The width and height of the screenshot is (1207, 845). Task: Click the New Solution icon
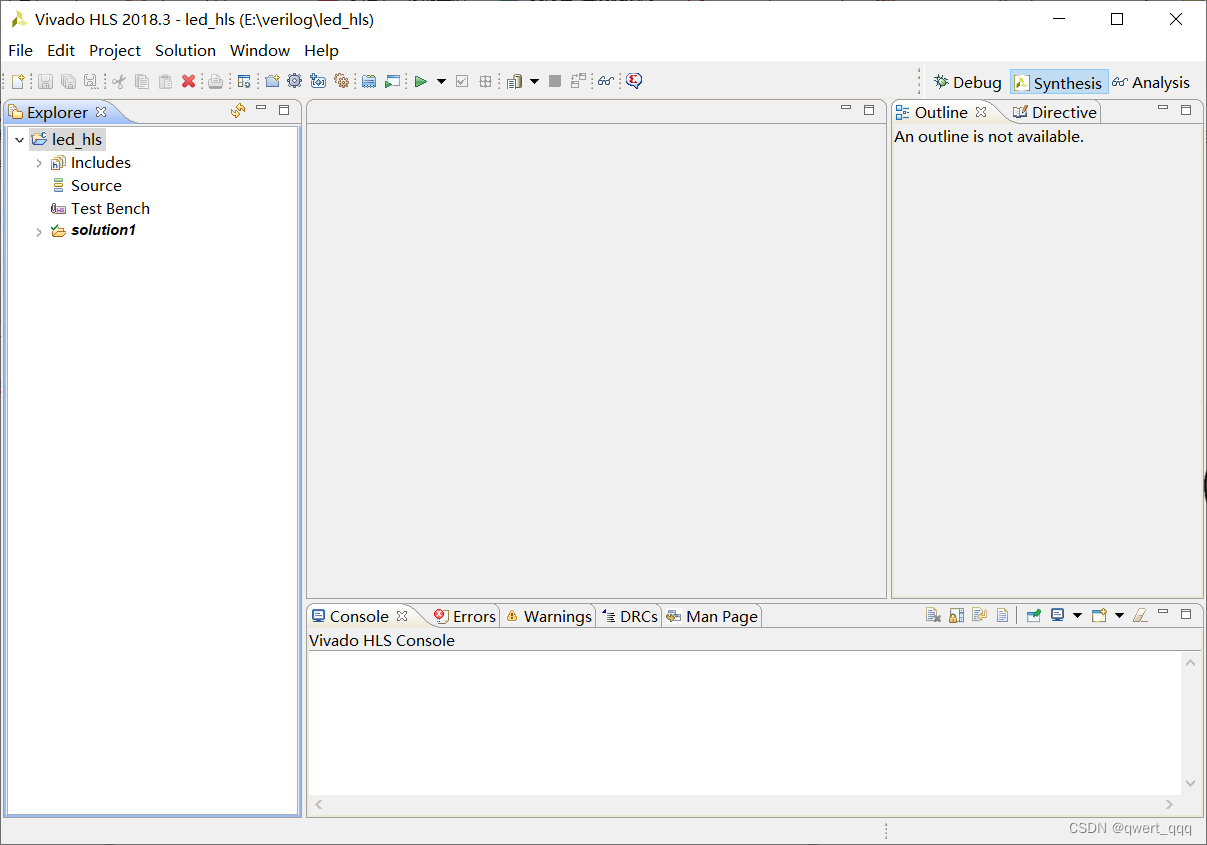coord(318,81)
